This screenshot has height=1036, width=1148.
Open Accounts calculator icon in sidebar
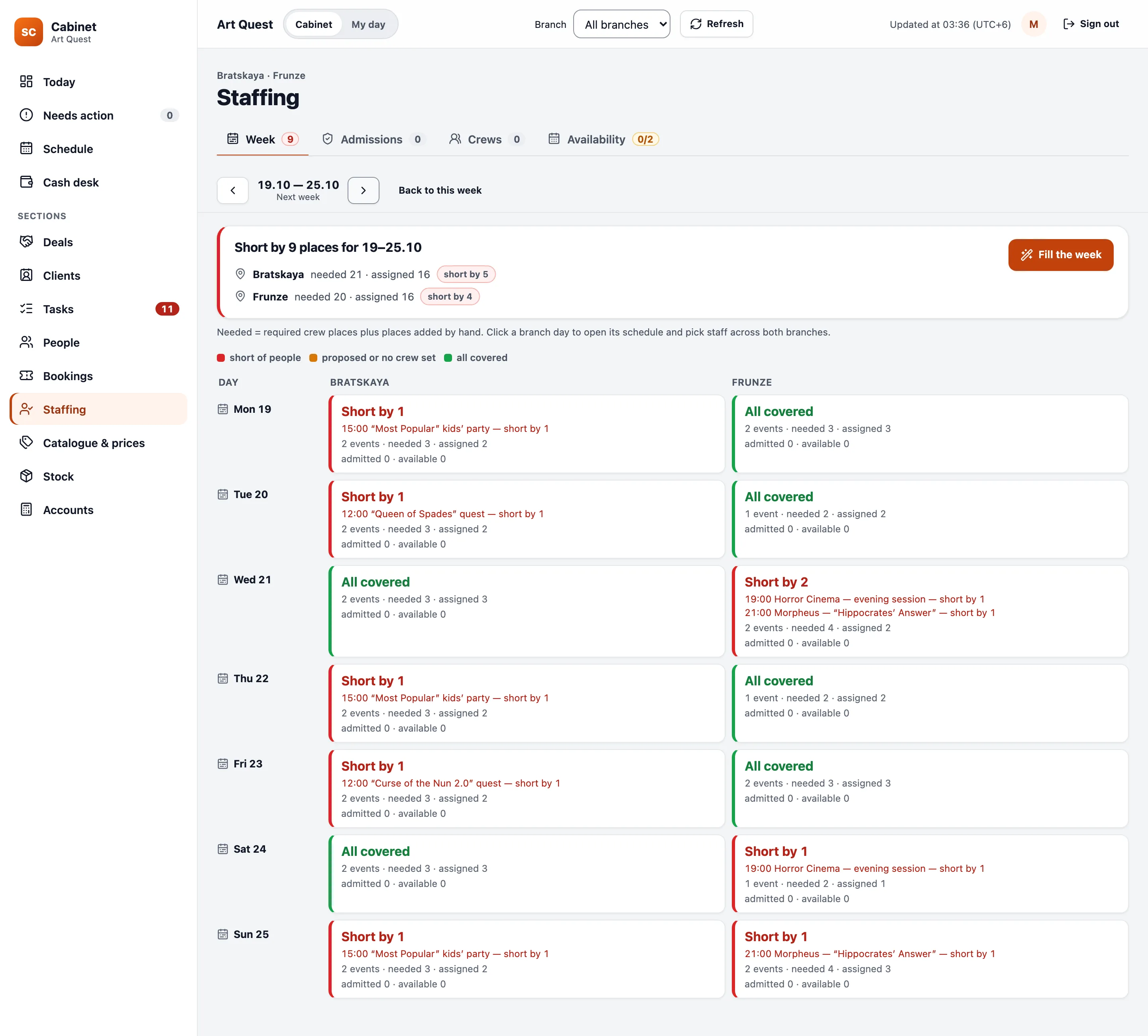pyautogui.click(x=26, y=510)
